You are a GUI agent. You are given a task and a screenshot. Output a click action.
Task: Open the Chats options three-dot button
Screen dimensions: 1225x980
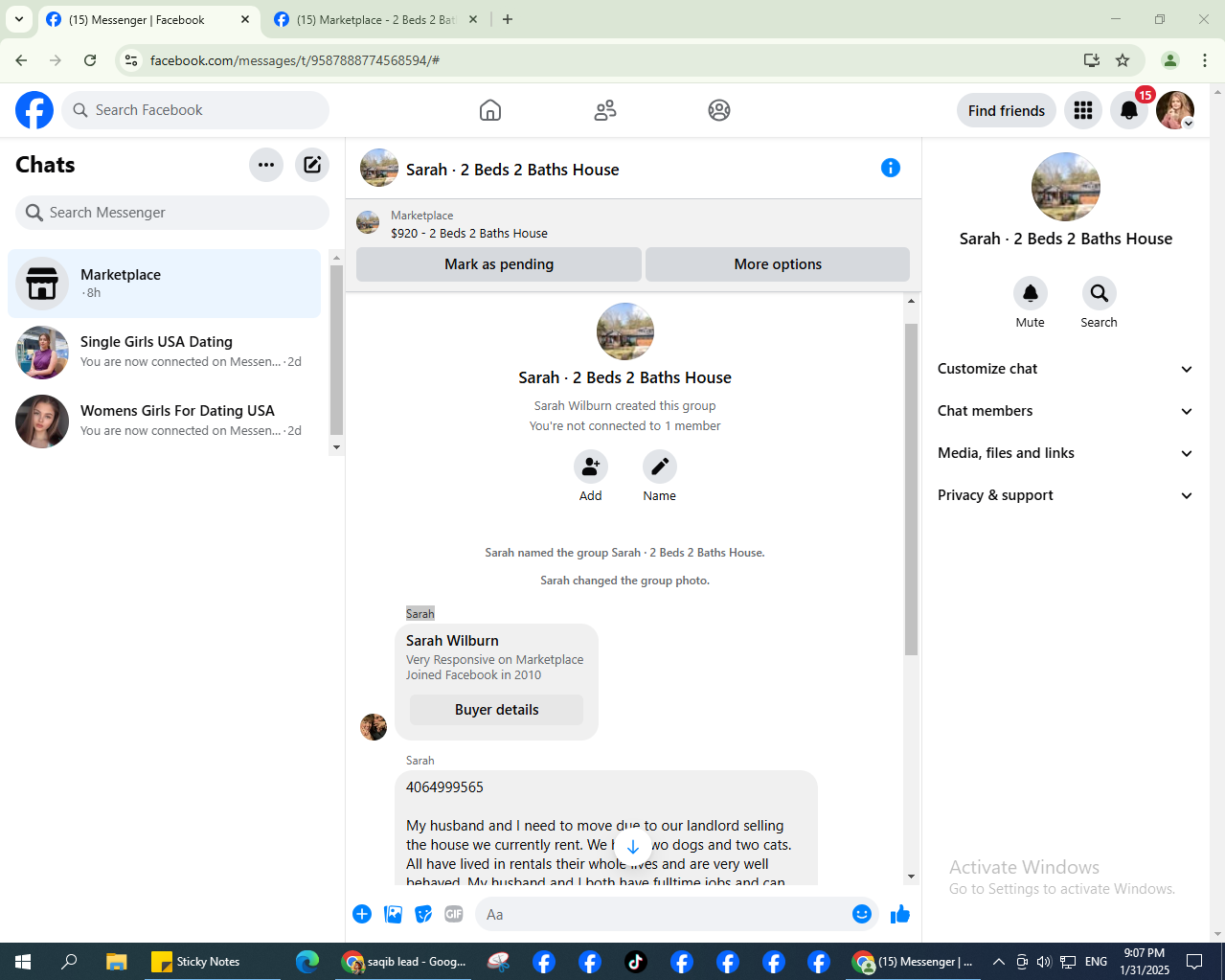click(266, 165)
